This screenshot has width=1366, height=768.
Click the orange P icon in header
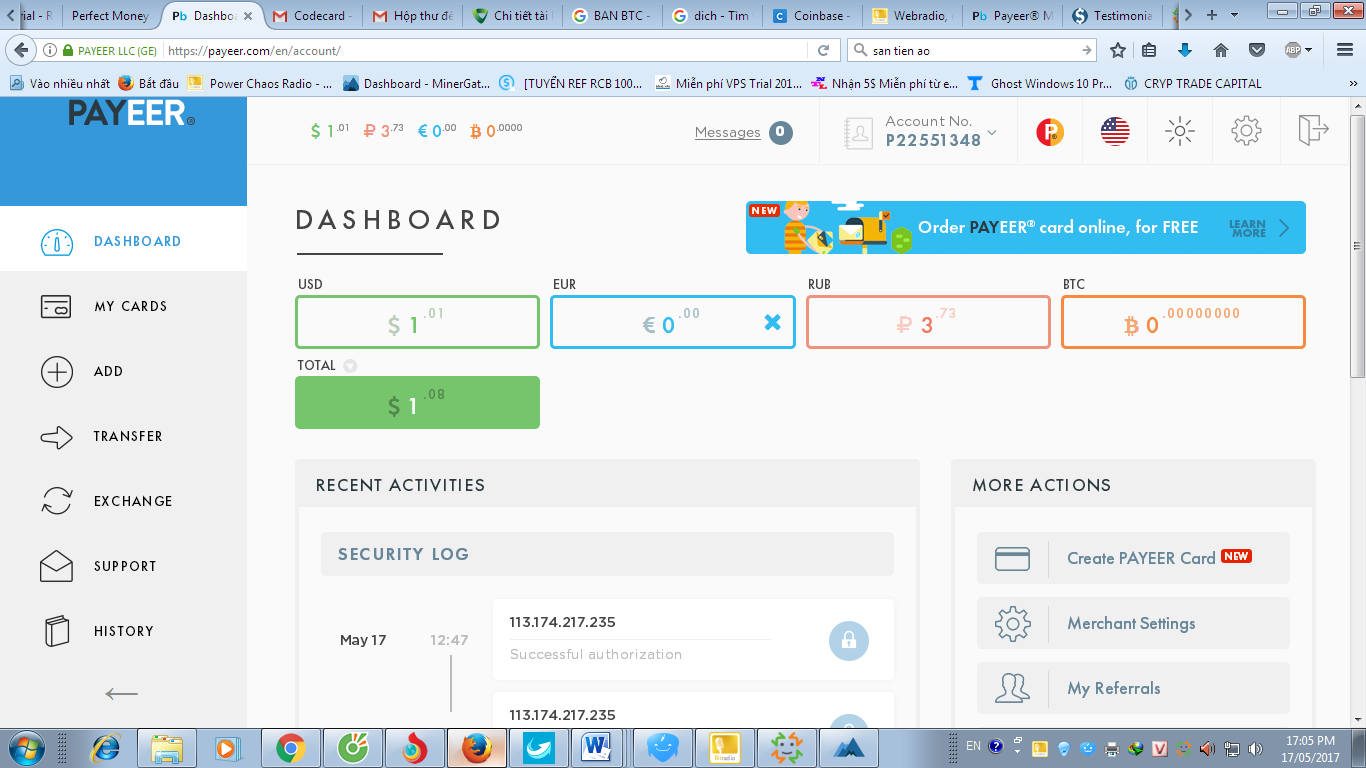pyautogui.click(x=1050, y=131)
